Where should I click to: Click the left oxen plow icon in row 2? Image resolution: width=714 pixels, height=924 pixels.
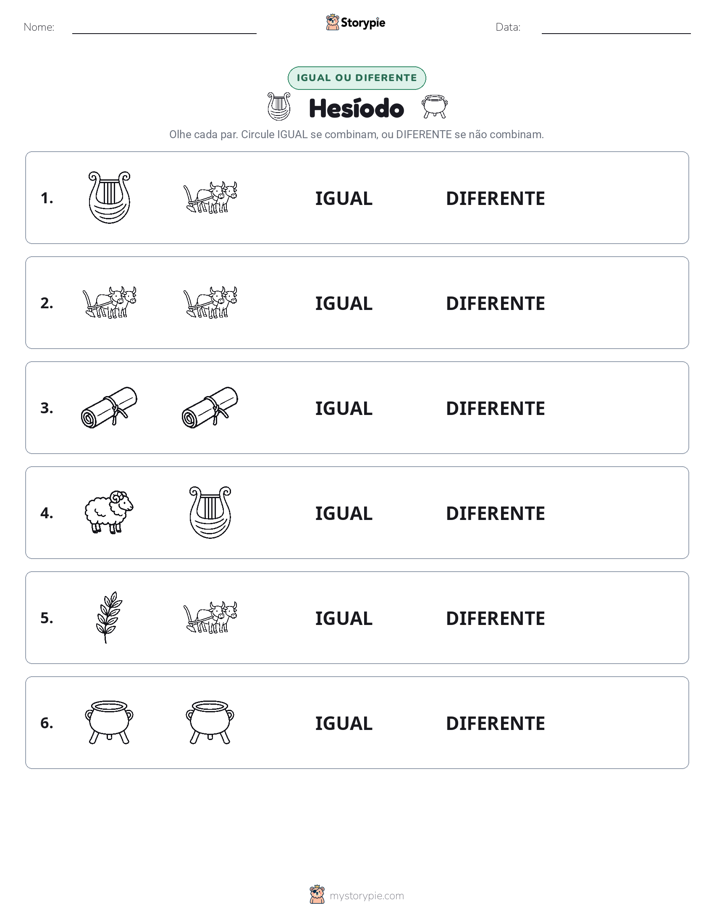point(109,302)
